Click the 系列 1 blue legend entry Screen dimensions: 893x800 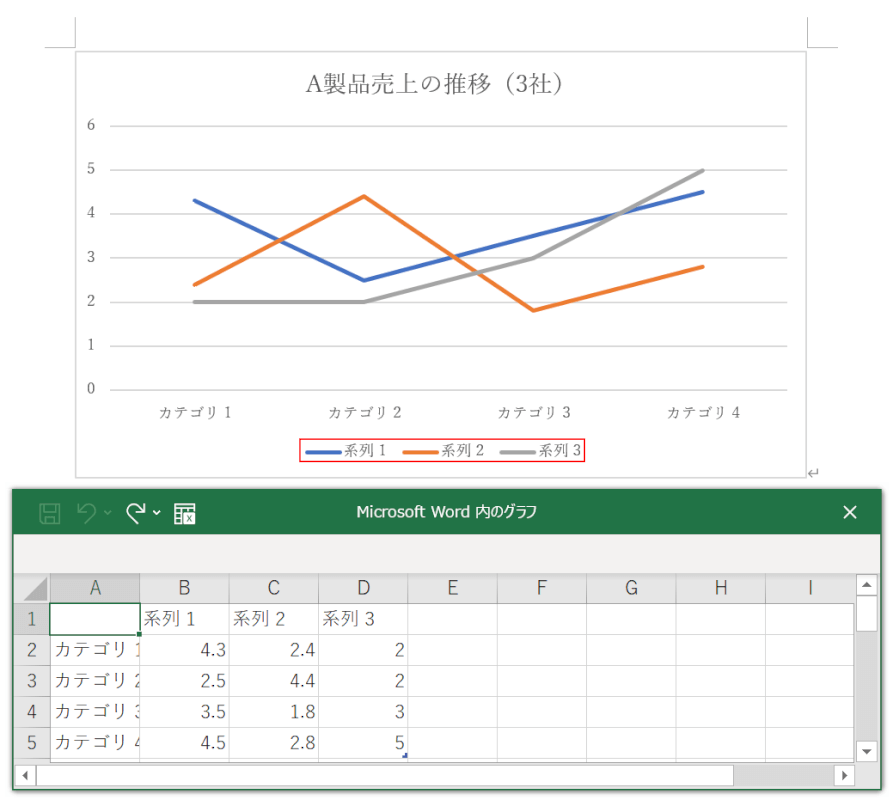346,451
